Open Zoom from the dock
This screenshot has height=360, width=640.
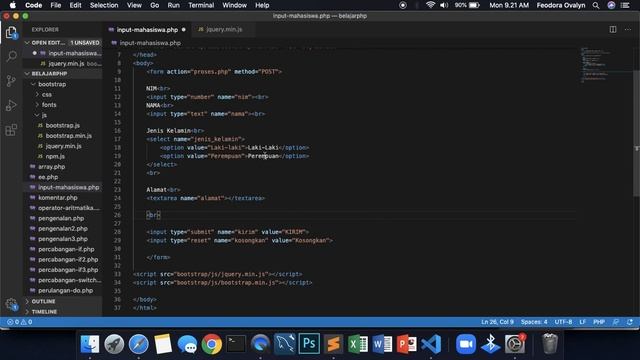[466, 344]
